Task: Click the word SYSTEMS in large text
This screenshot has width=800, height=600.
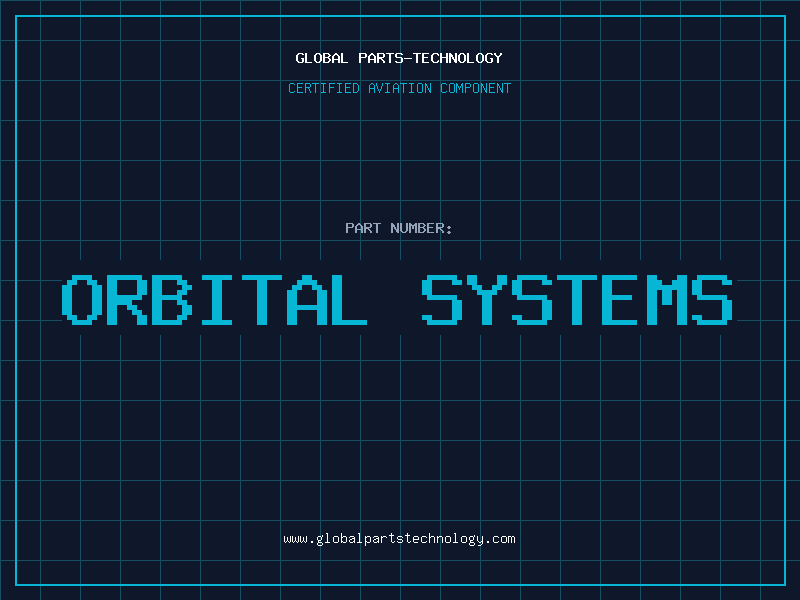Action: (577, 300)
